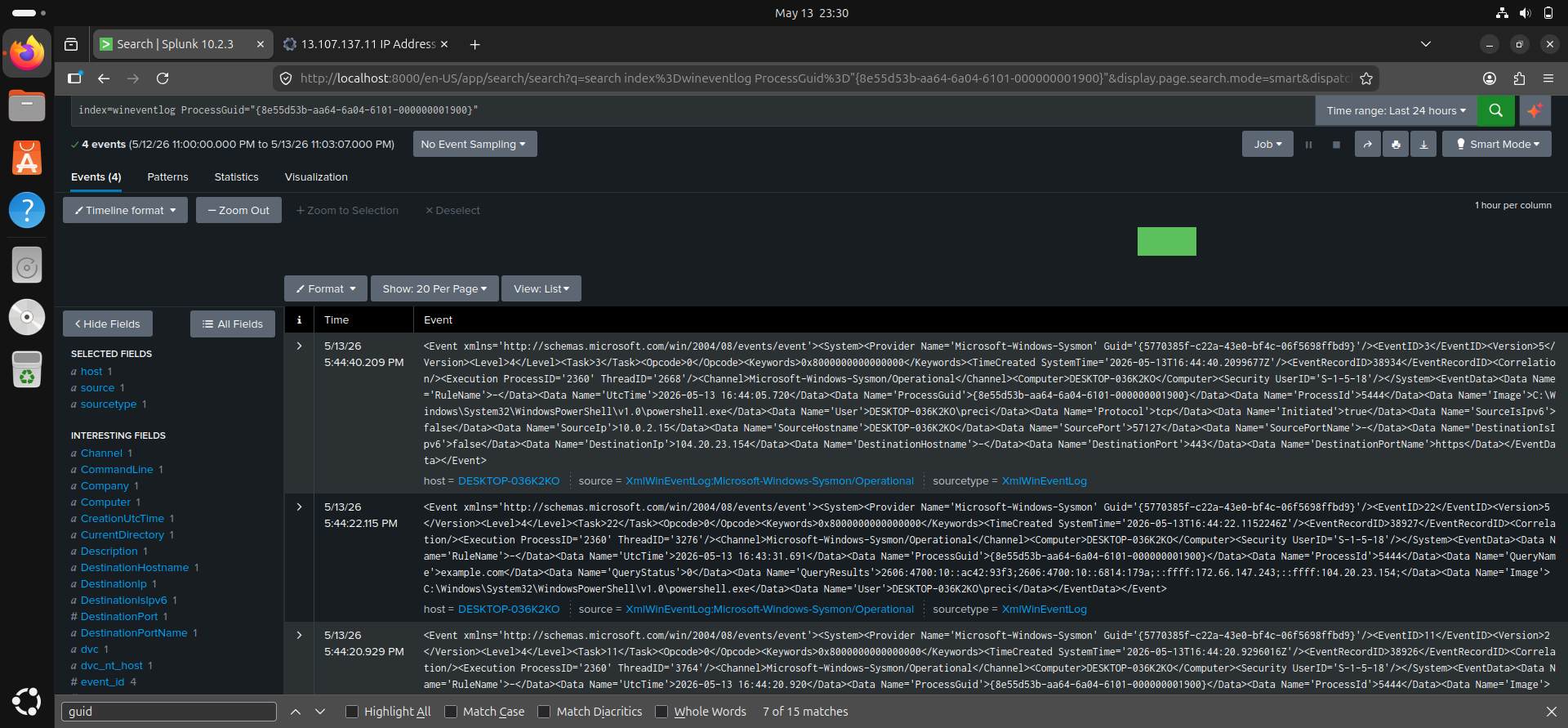The height and width of the screenshot is (728, 1568).
Task: Open a new browser tab
Action: coord(474,44)
